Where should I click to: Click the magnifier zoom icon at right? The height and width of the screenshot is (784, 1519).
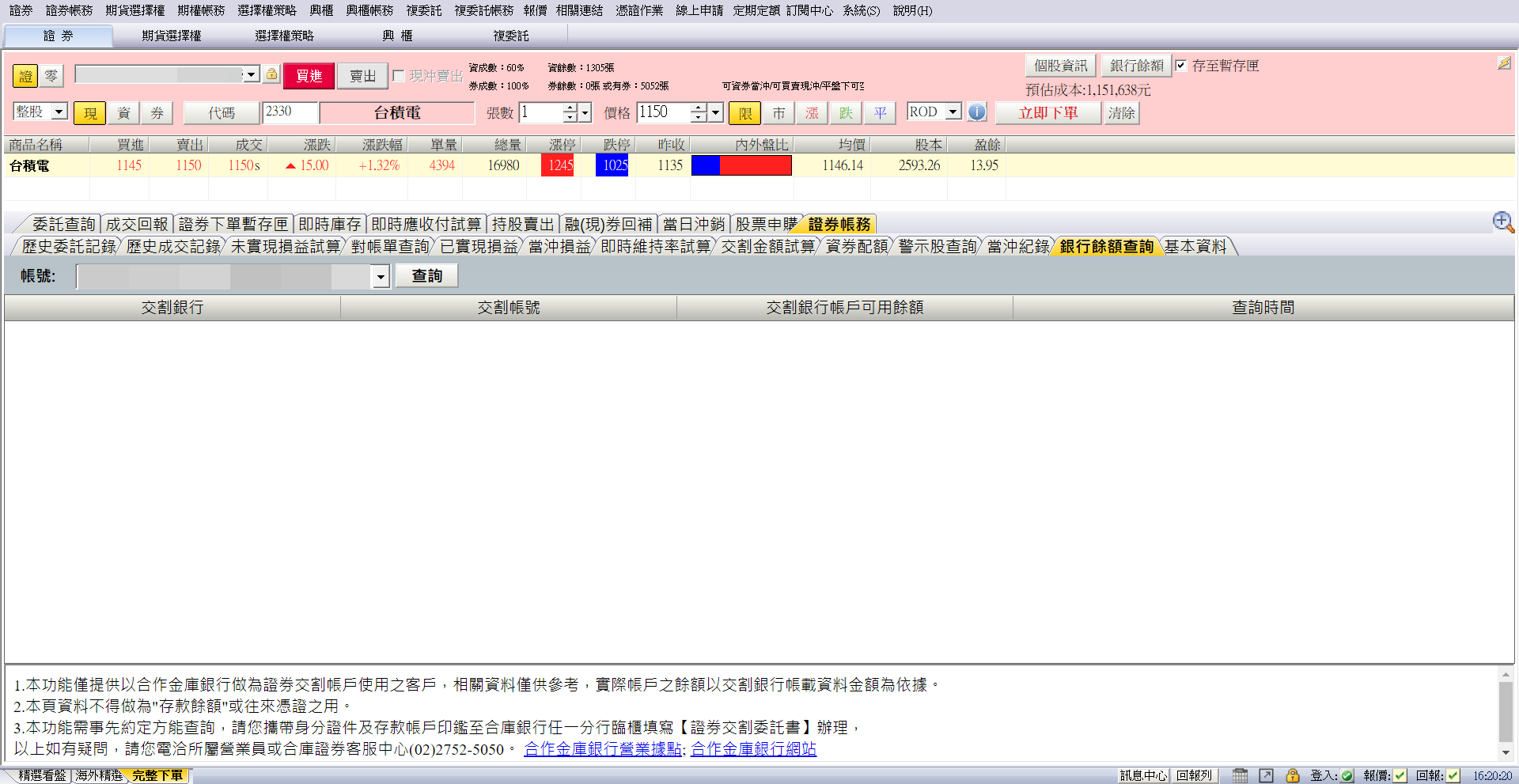tap(1502, 222)
